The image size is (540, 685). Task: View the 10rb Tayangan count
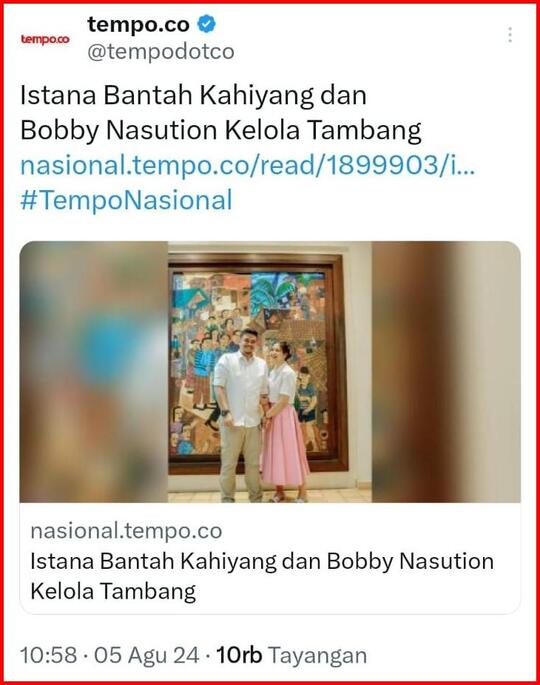[291, 656]
